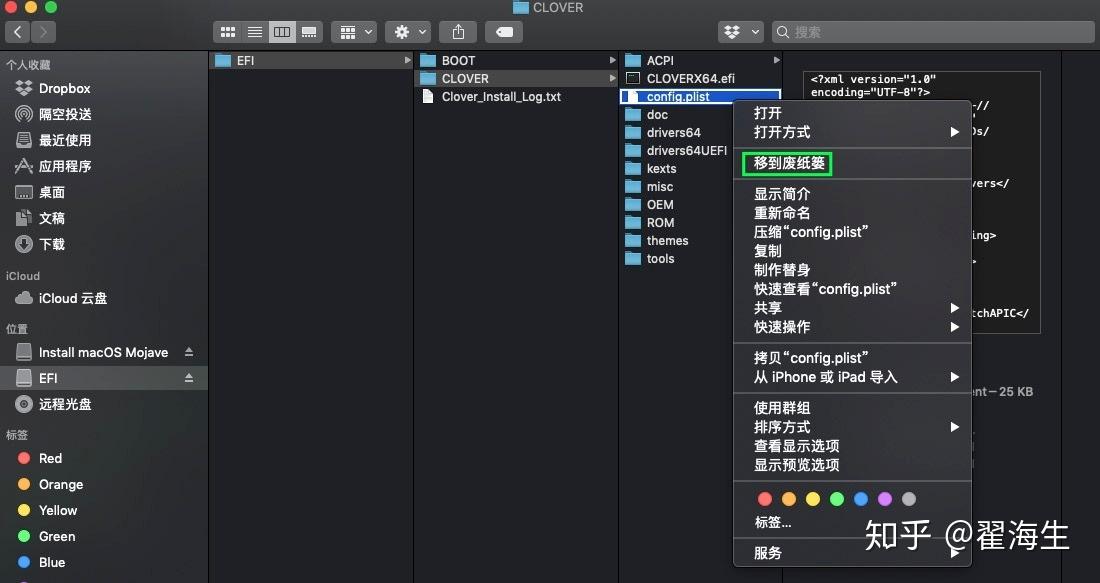Open the group-by arrangement dropdown

click(354, 32)
